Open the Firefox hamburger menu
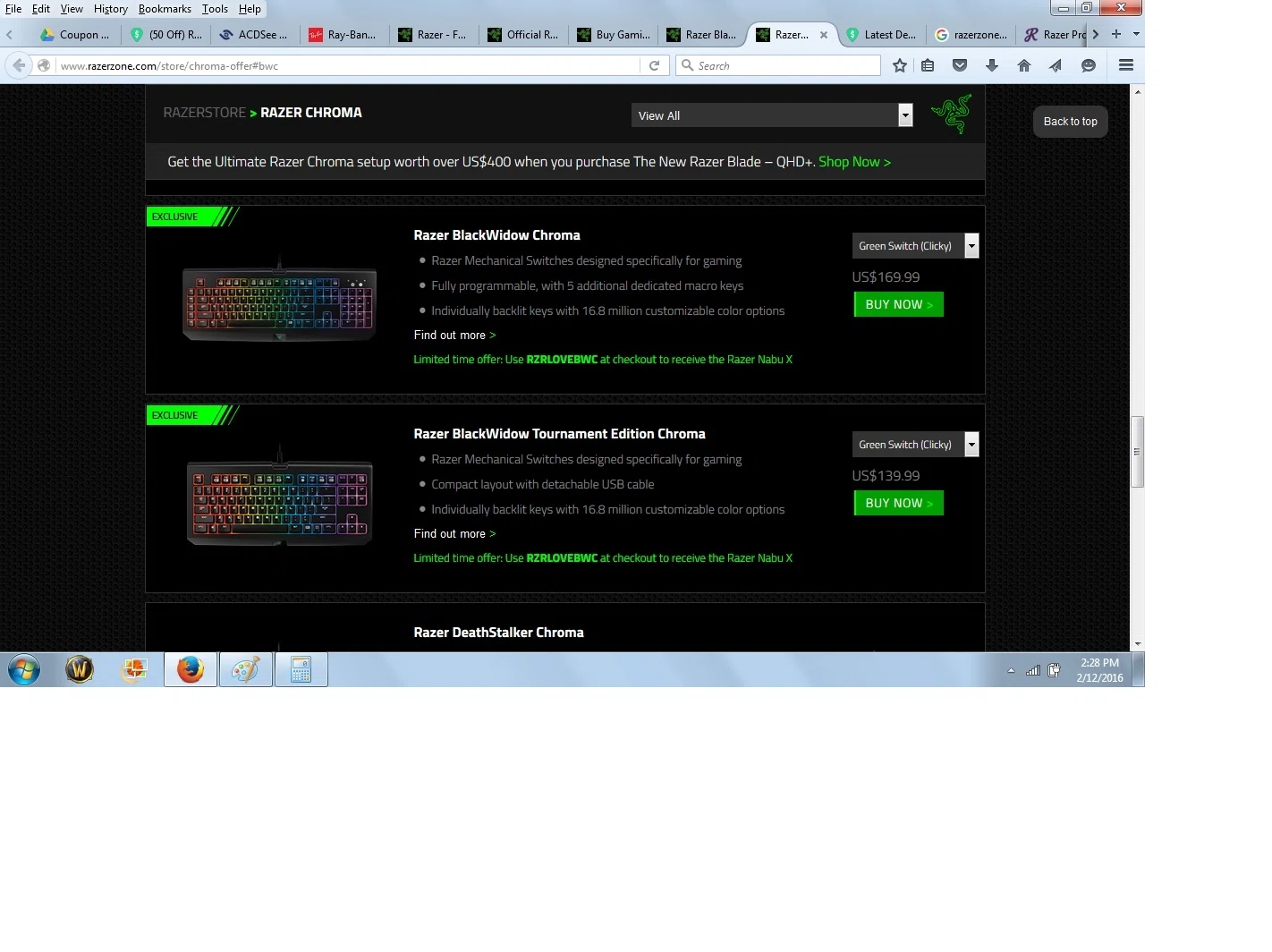 click(x=1126, y=65)
